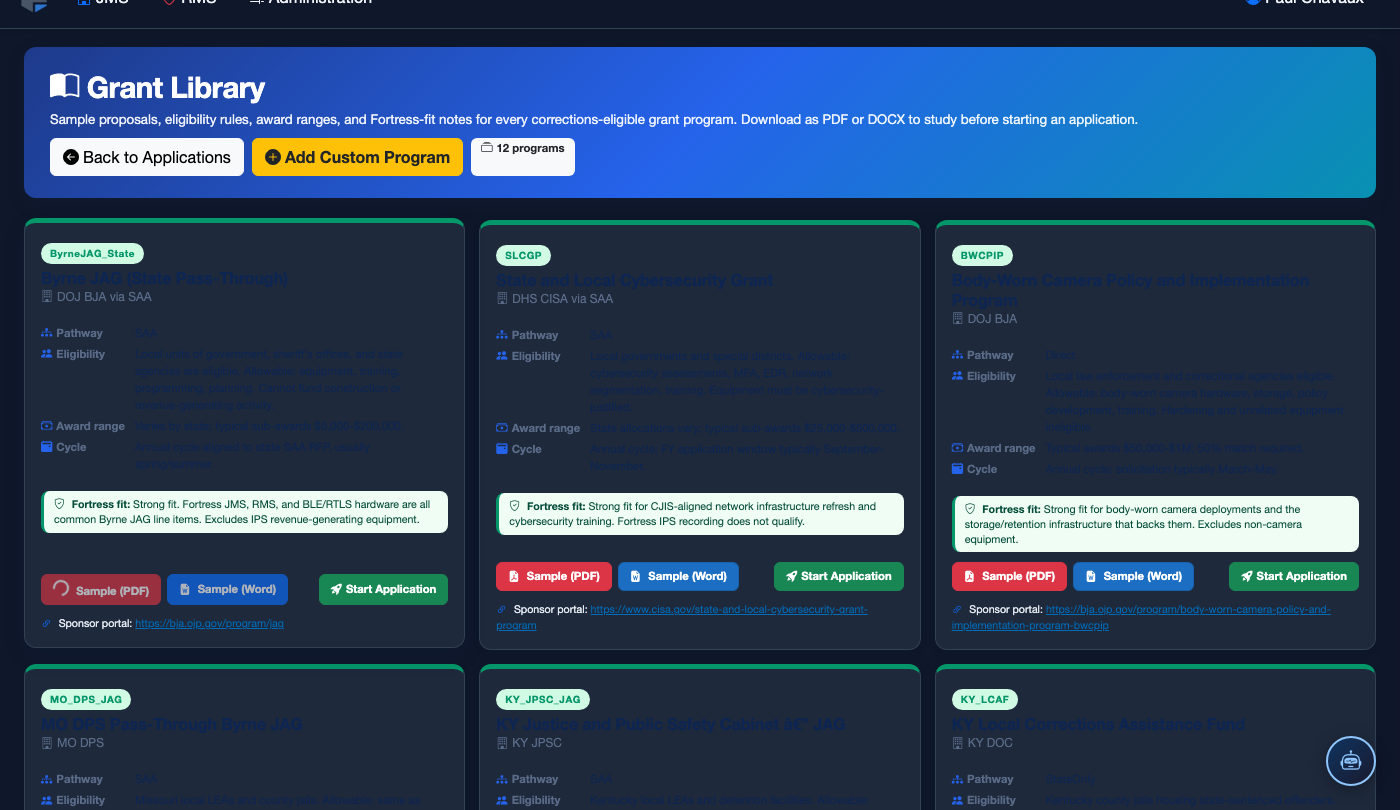The height and width of the screenshot is (810, 1400).
Task: Click 'MO DPS' sponsor text
Action: pyautogui.click(x=80, y=743)
